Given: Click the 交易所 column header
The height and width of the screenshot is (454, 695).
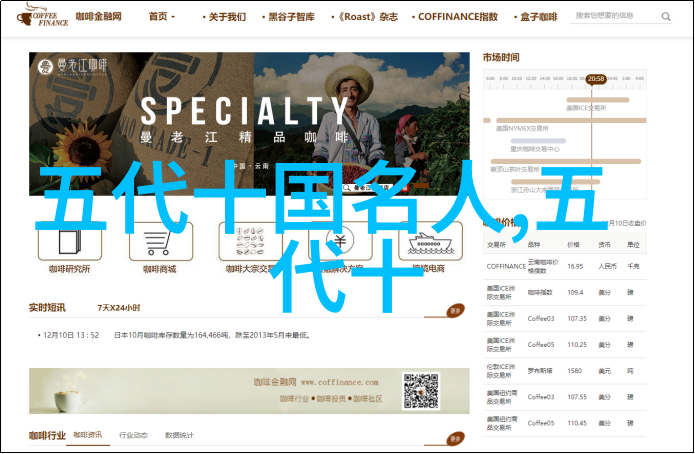Looking at the screenshot, I should (x=496, y=245).
